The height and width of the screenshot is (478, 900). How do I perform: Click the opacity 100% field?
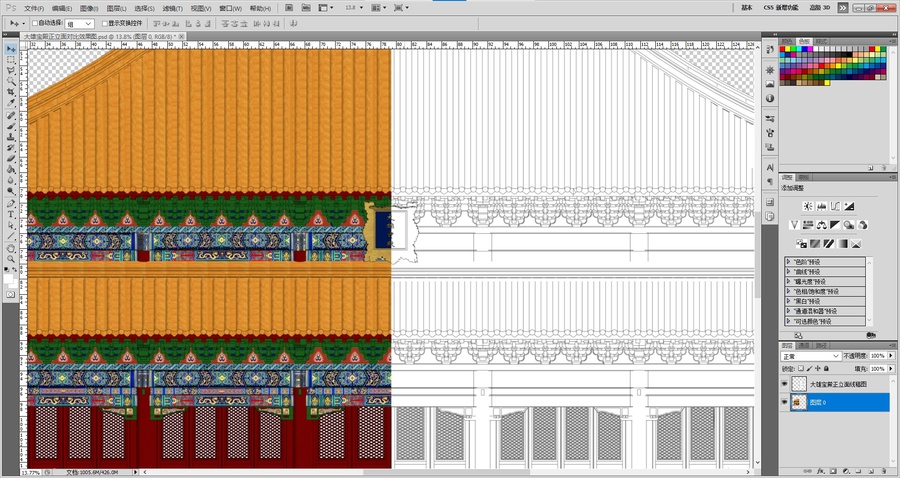(878, 356)
